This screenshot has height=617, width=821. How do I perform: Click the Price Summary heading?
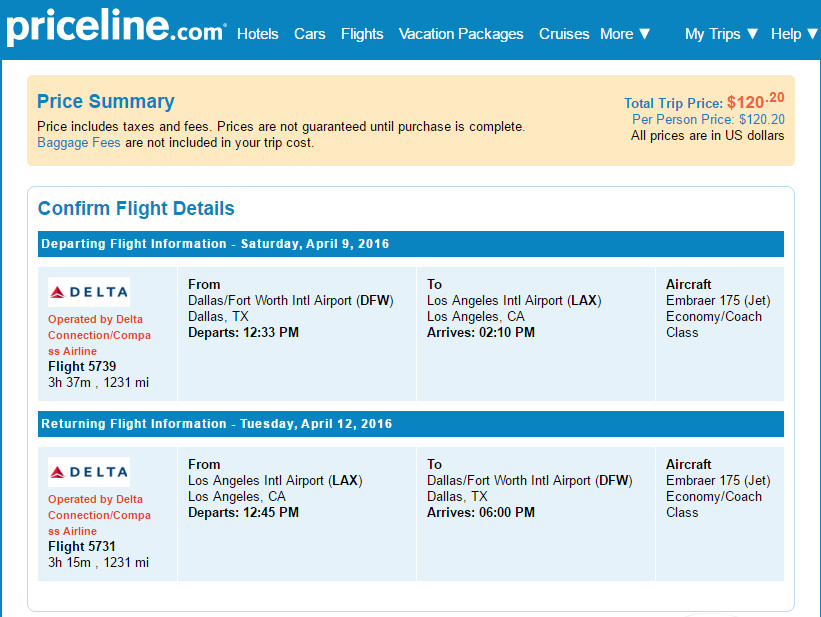coord(106,101)
